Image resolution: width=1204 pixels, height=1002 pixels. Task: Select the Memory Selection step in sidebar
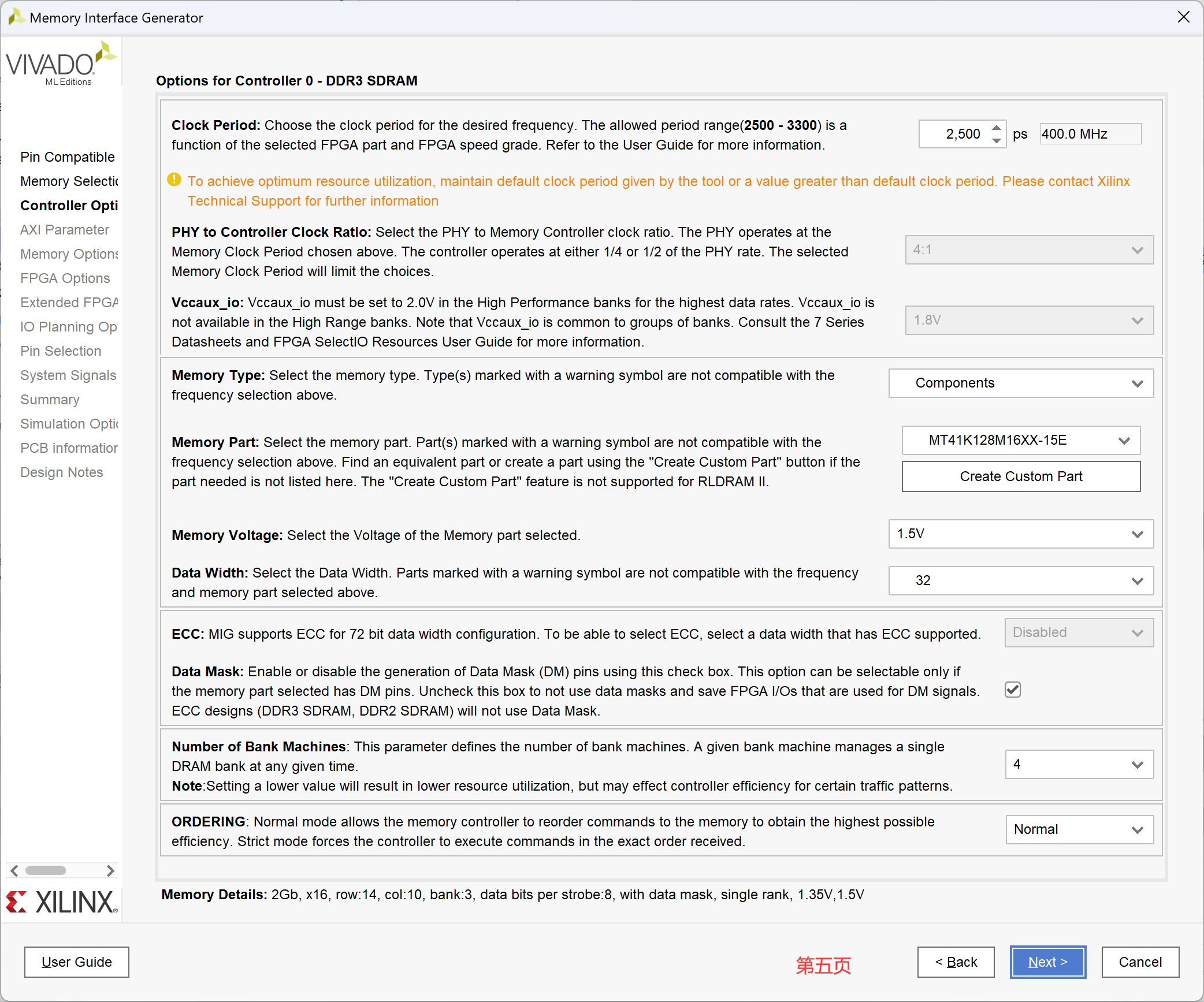click(x=69, y=181)
